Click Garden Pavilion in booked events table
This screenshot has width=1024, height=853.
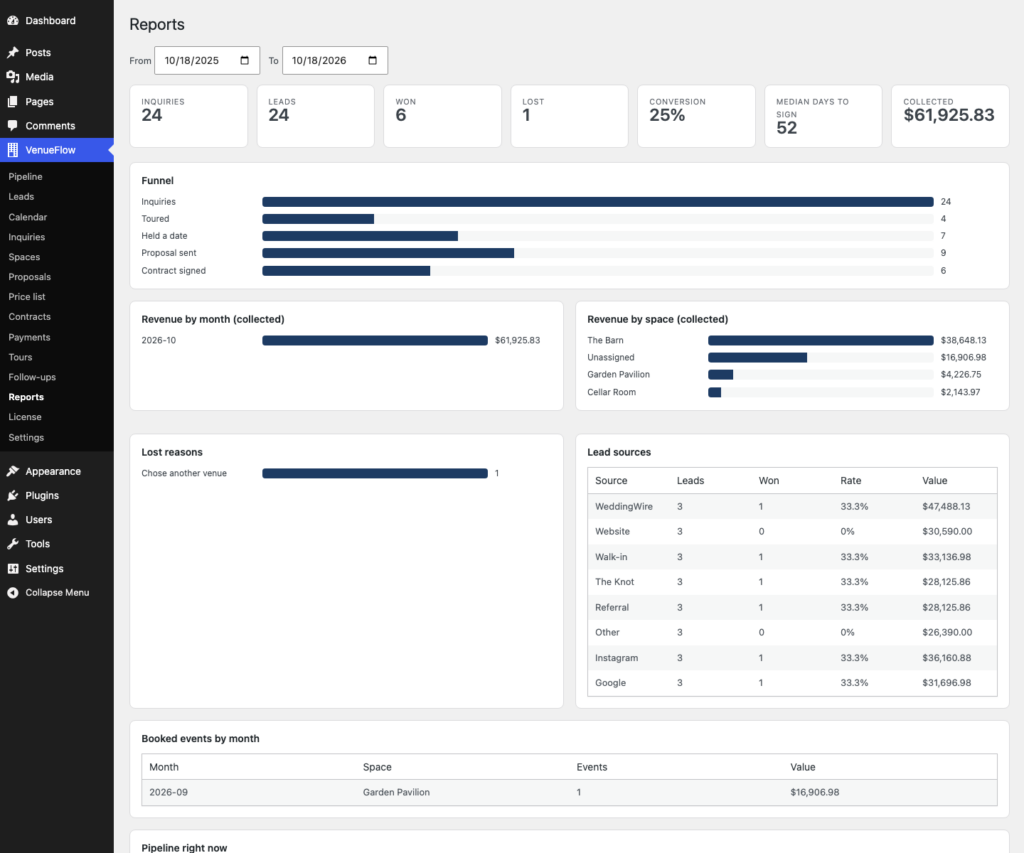[396, 792]
